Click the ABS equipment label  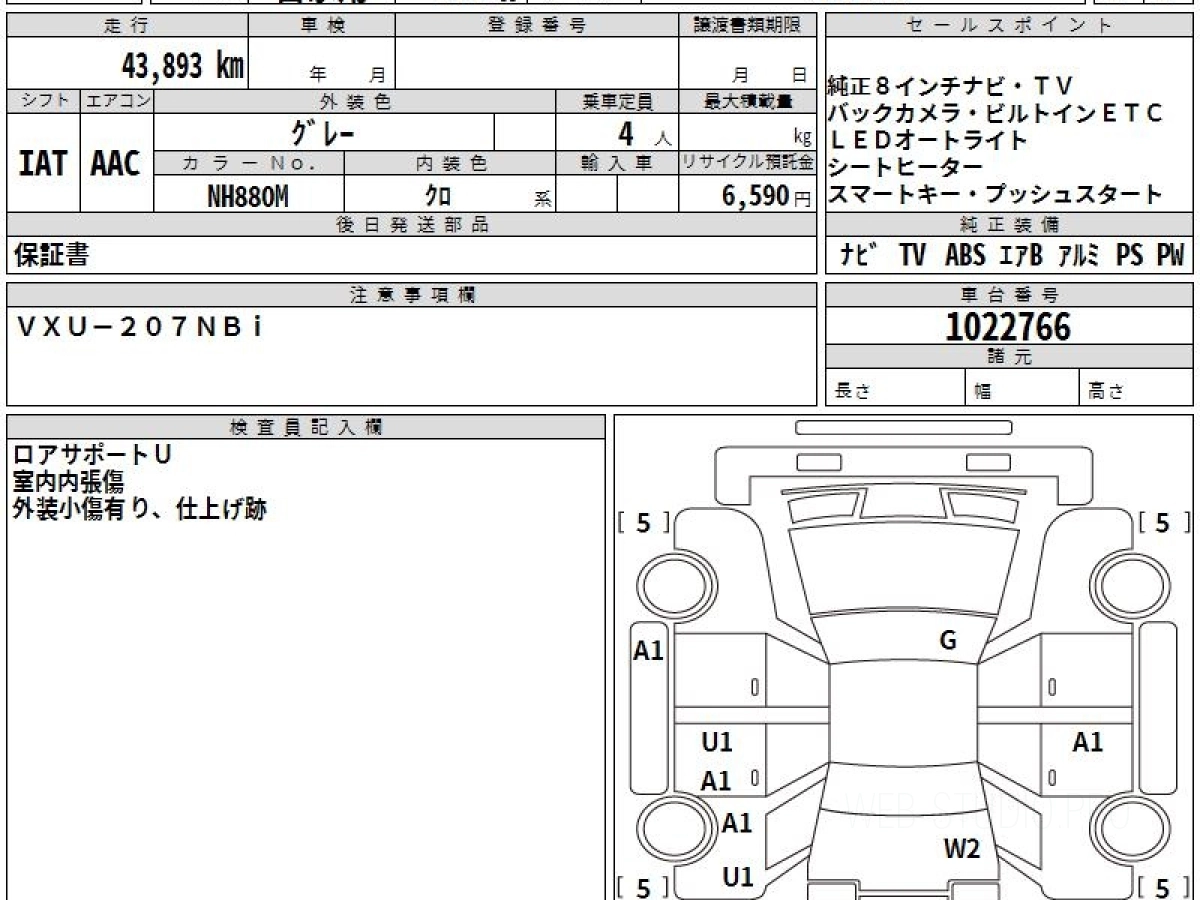coord(965,256)
